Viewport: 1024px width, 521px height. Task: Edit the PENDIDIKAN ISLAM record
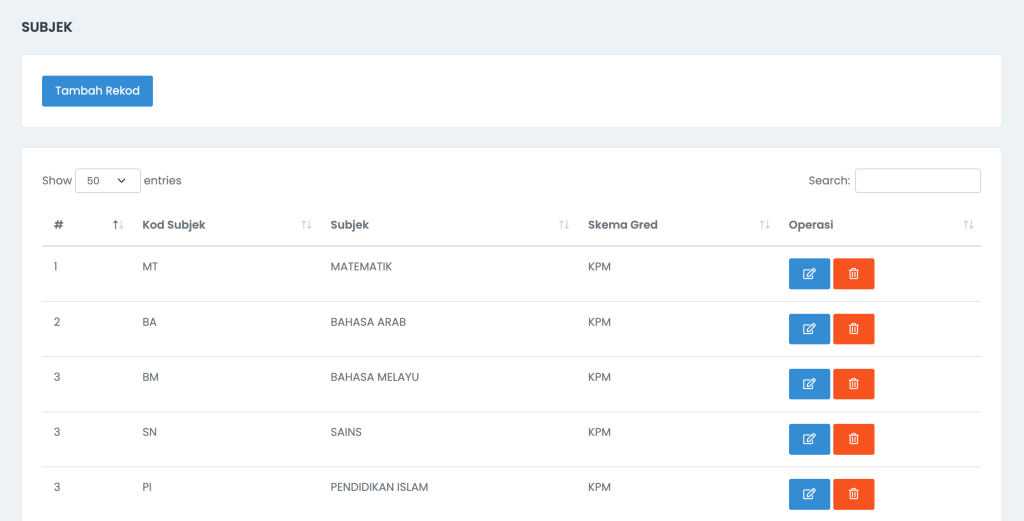coord(809,494)
